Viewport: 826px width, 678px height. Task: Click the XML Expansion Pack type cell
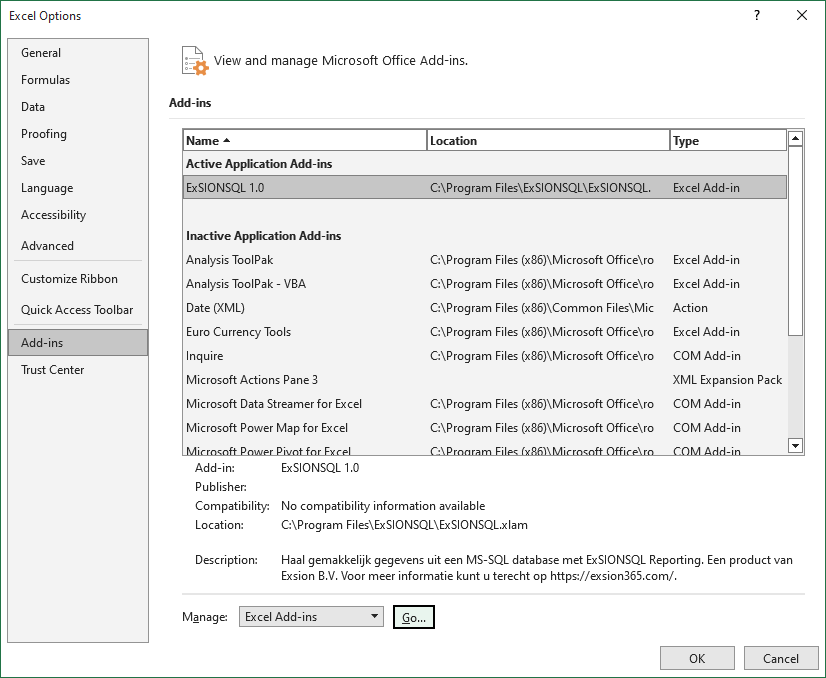[727, 380]
